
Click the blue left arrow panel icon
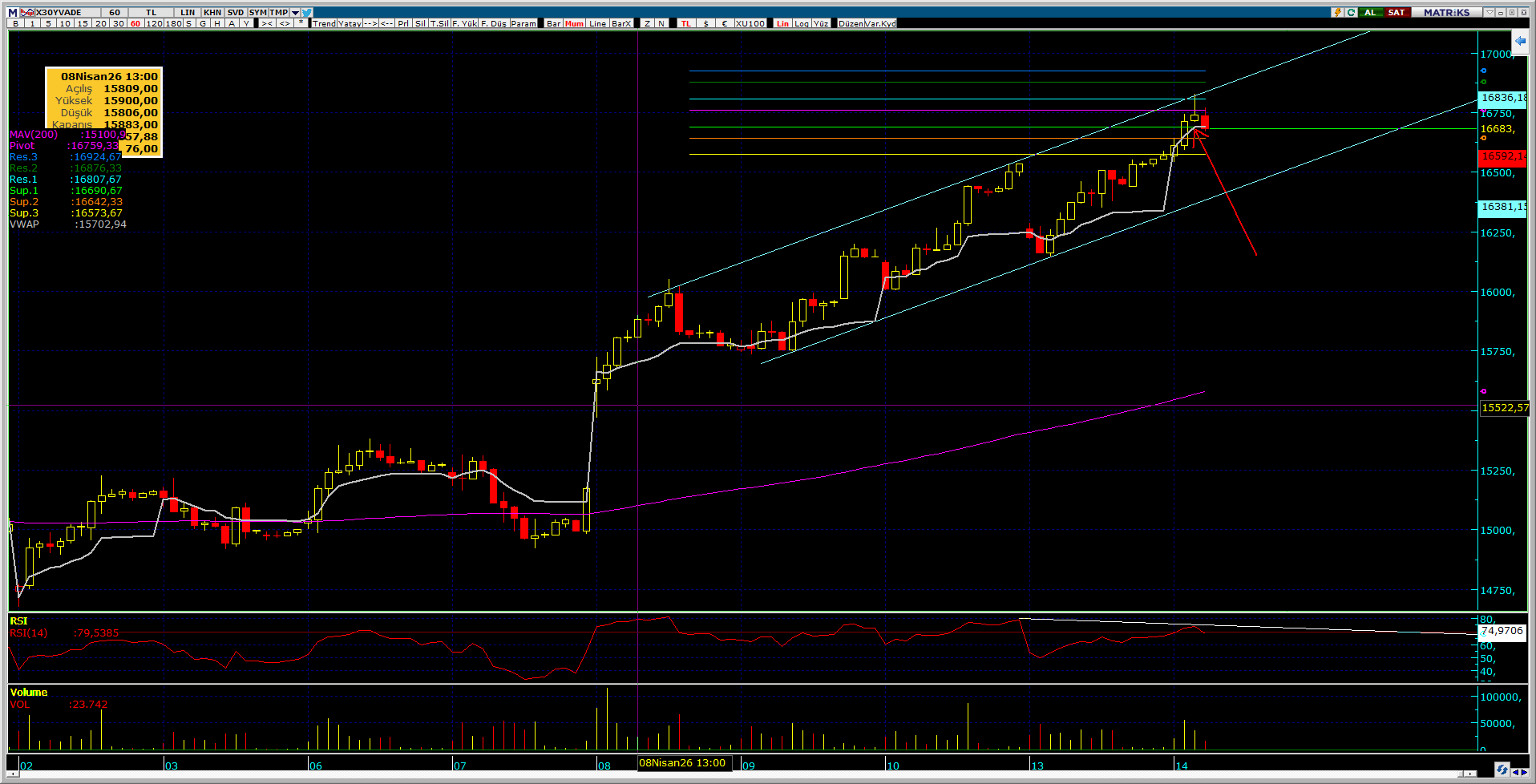pyautogui.click(x=1520, y=41)
